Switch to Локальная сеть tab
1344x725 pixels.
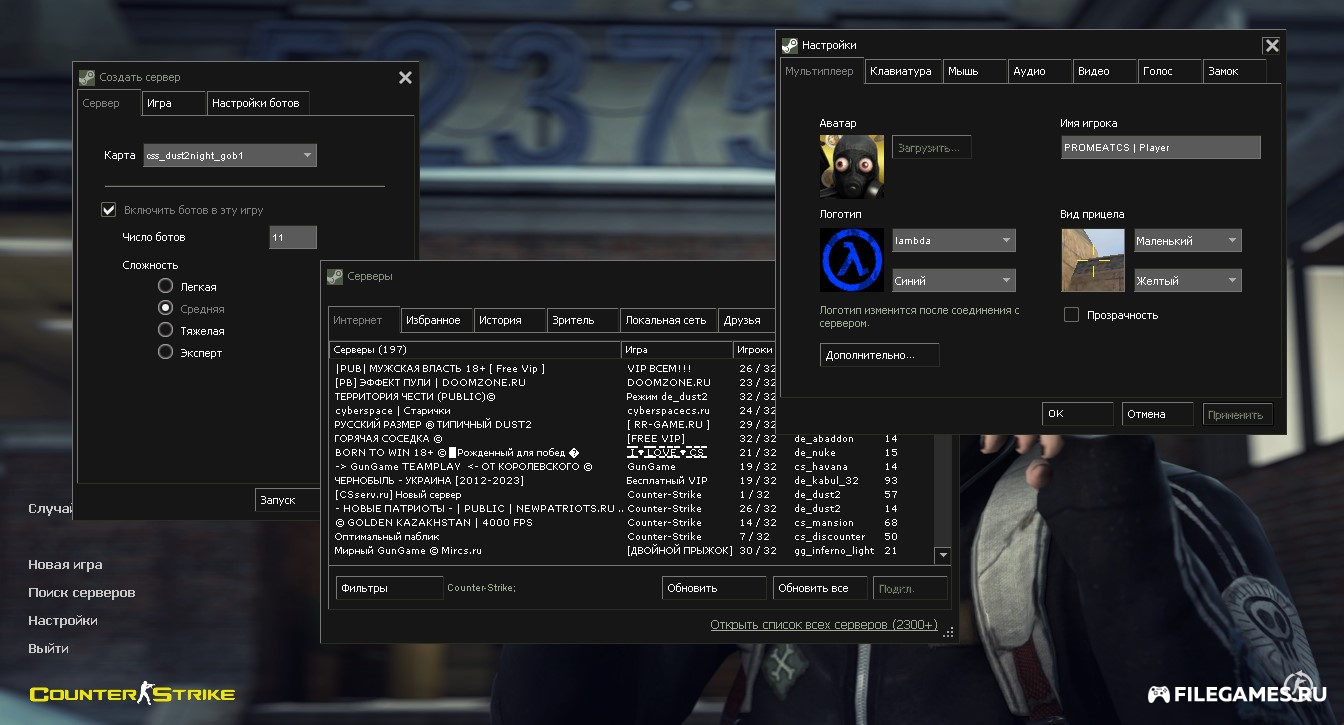click(x=668, y=320)
